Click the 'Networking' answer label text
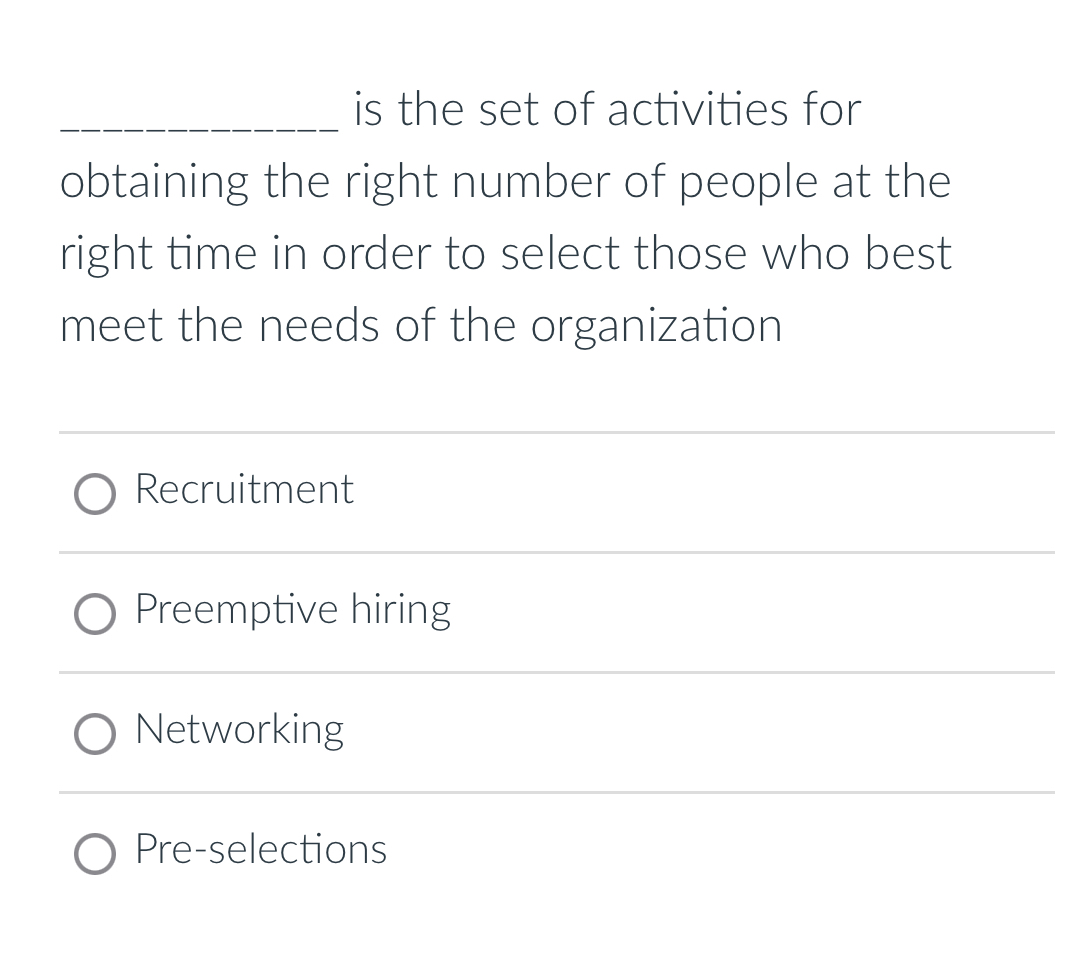This screenshot has width=1091, height=956. click(239, 730)
